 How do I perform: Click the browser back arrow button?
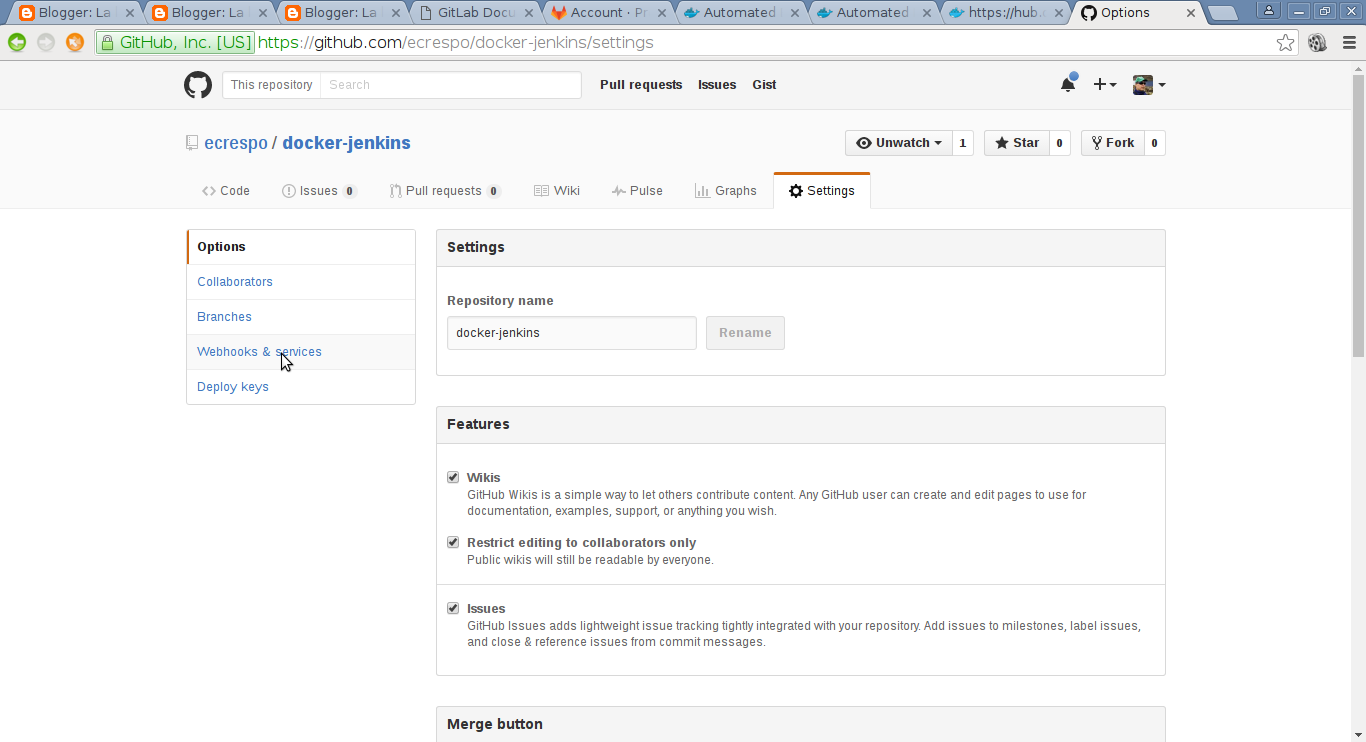pos(17,43)
